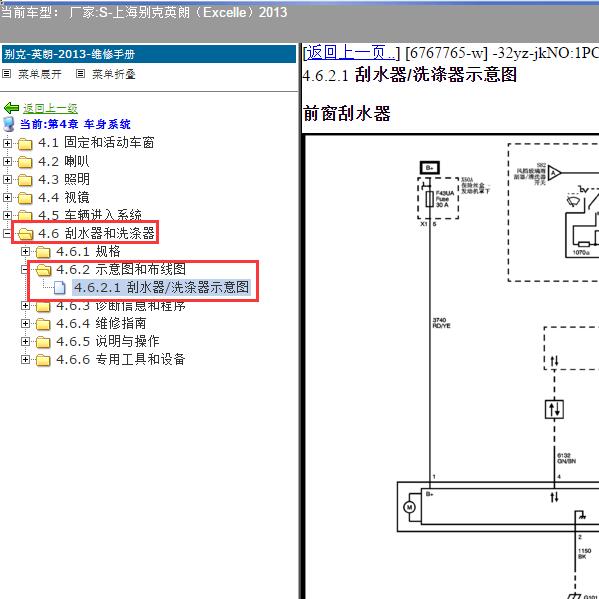Click folder icon for 4.2 喇叭
Screen dimensions: 599x599
click(25, 162)
